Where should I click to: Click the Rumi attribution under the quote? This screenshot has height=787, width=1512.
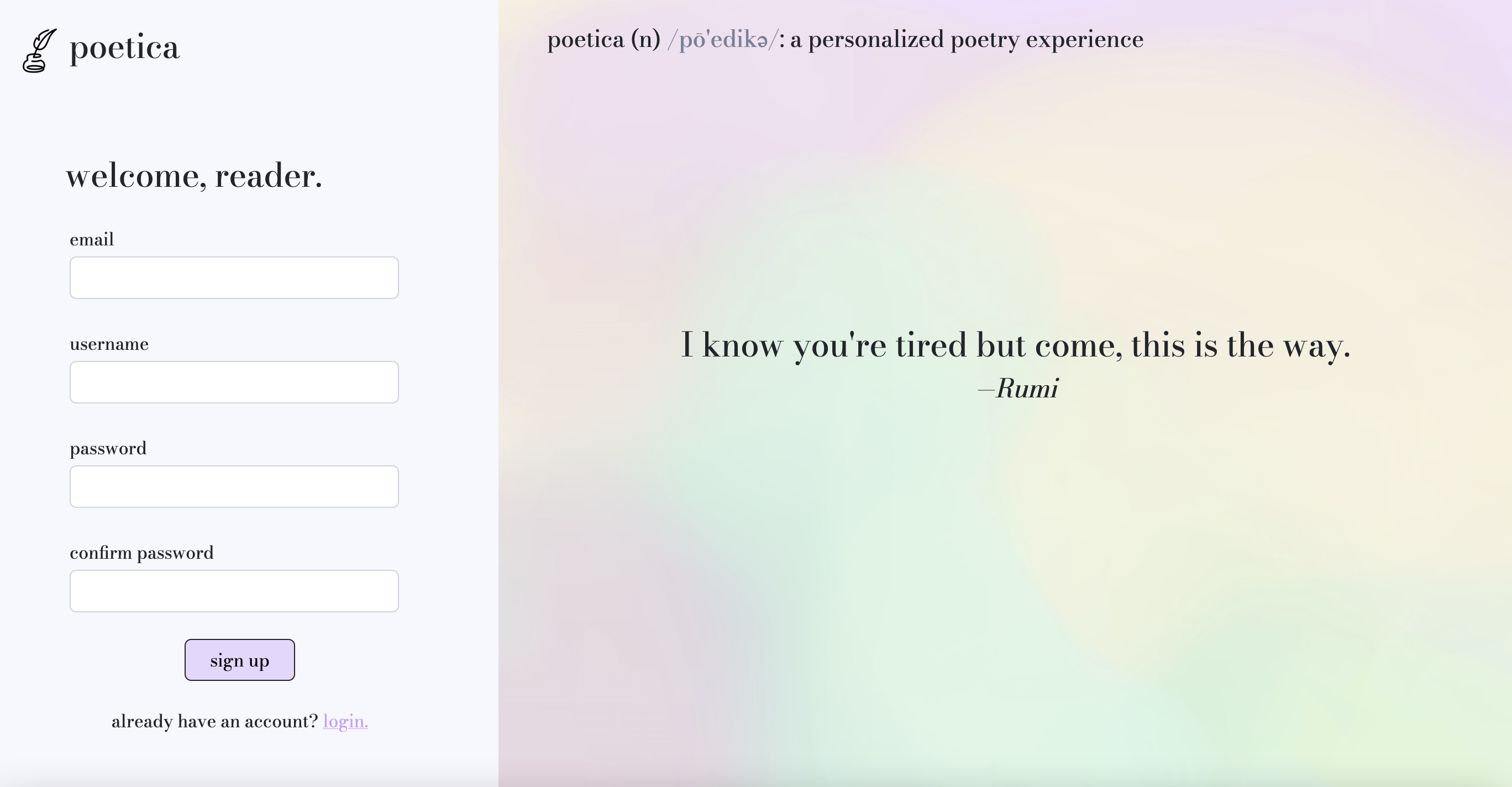pyautogui.click(x=1019, y=389)
